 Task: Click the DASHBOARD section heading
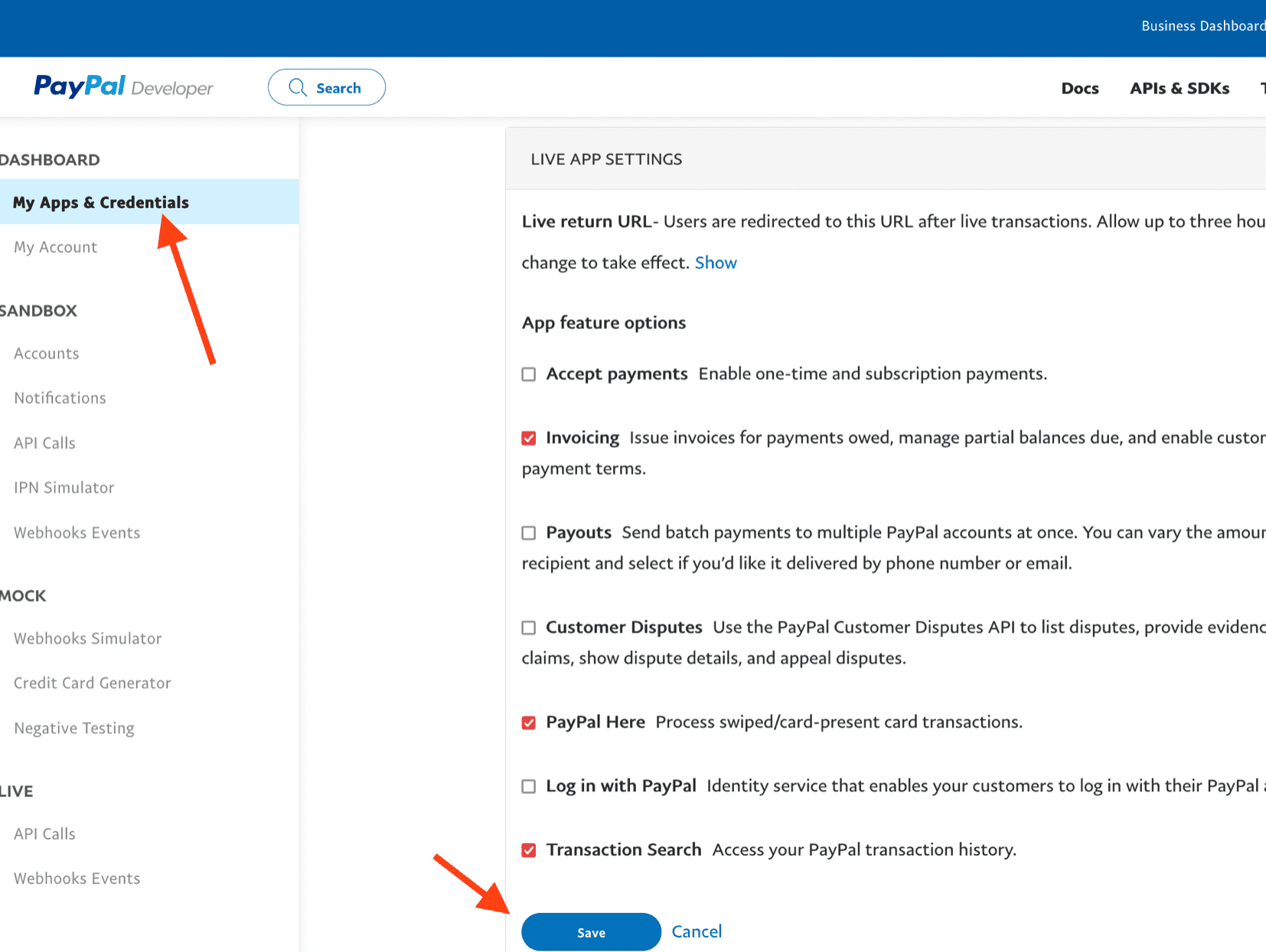pos(50,160)
